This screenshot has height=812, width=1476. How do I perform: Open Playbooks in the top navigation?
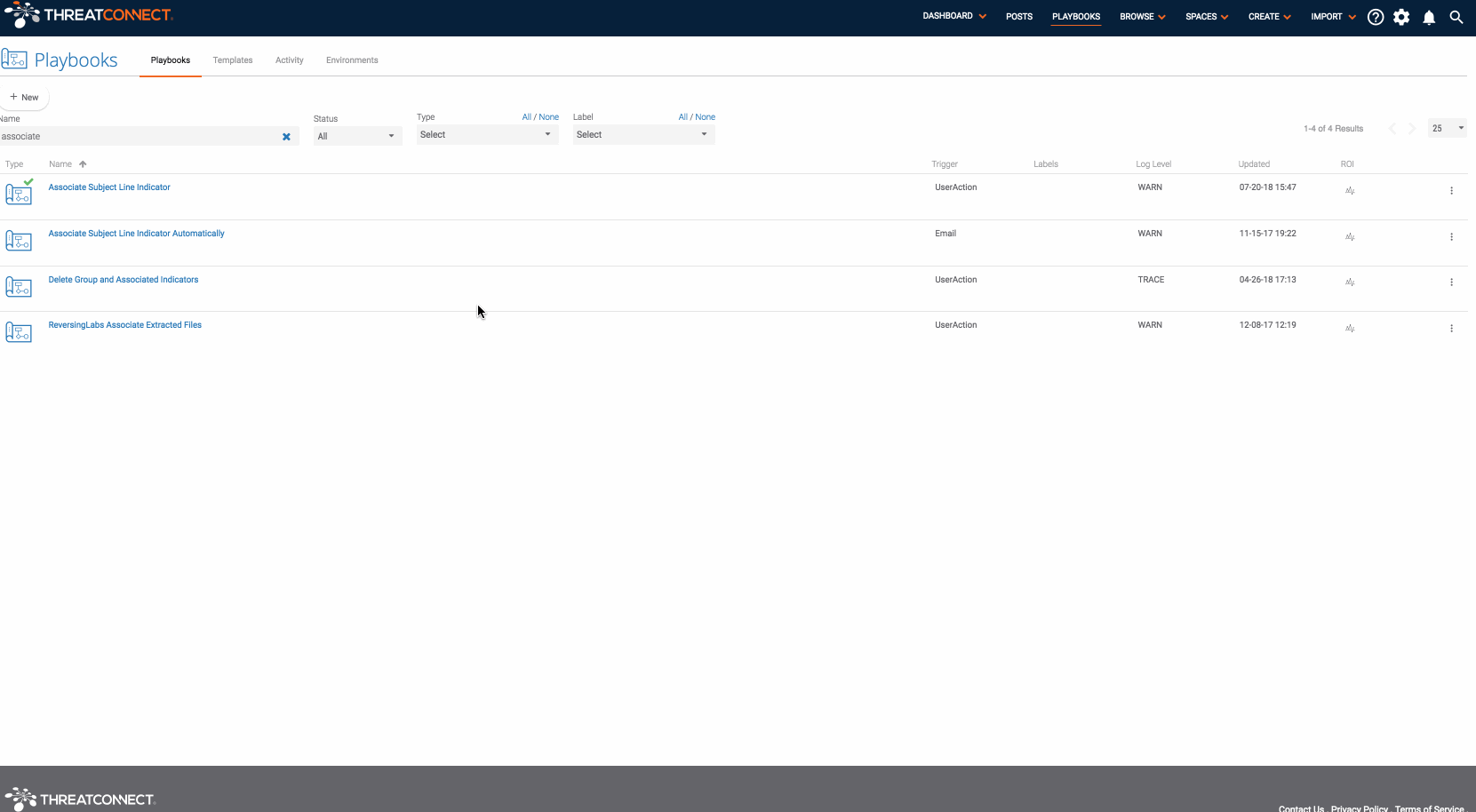pos(1076,17)
